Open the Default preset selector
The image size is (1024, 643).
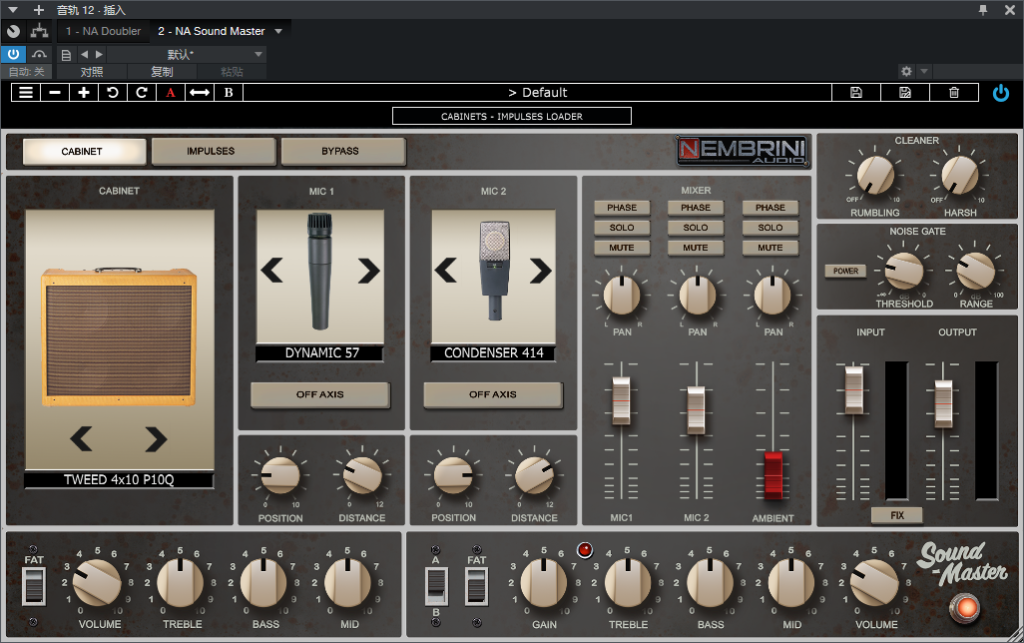537,93
